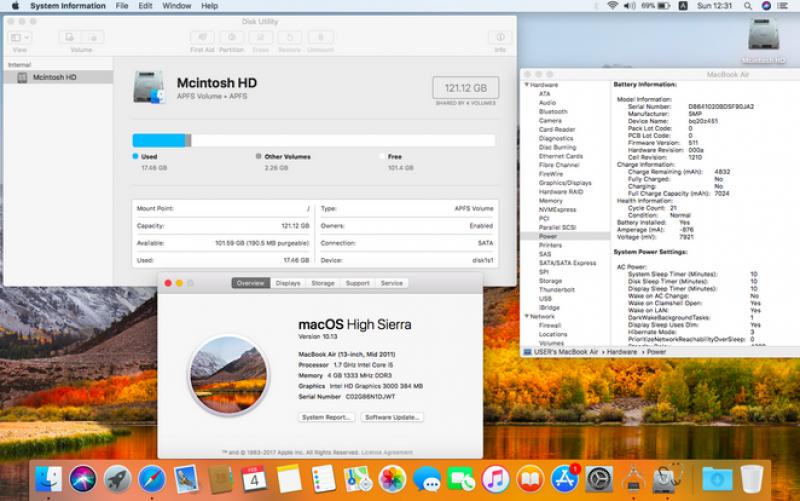This screenshot has height=501, width=800.
Task: Open Finder from the Dock
Action: click(48, 479)
